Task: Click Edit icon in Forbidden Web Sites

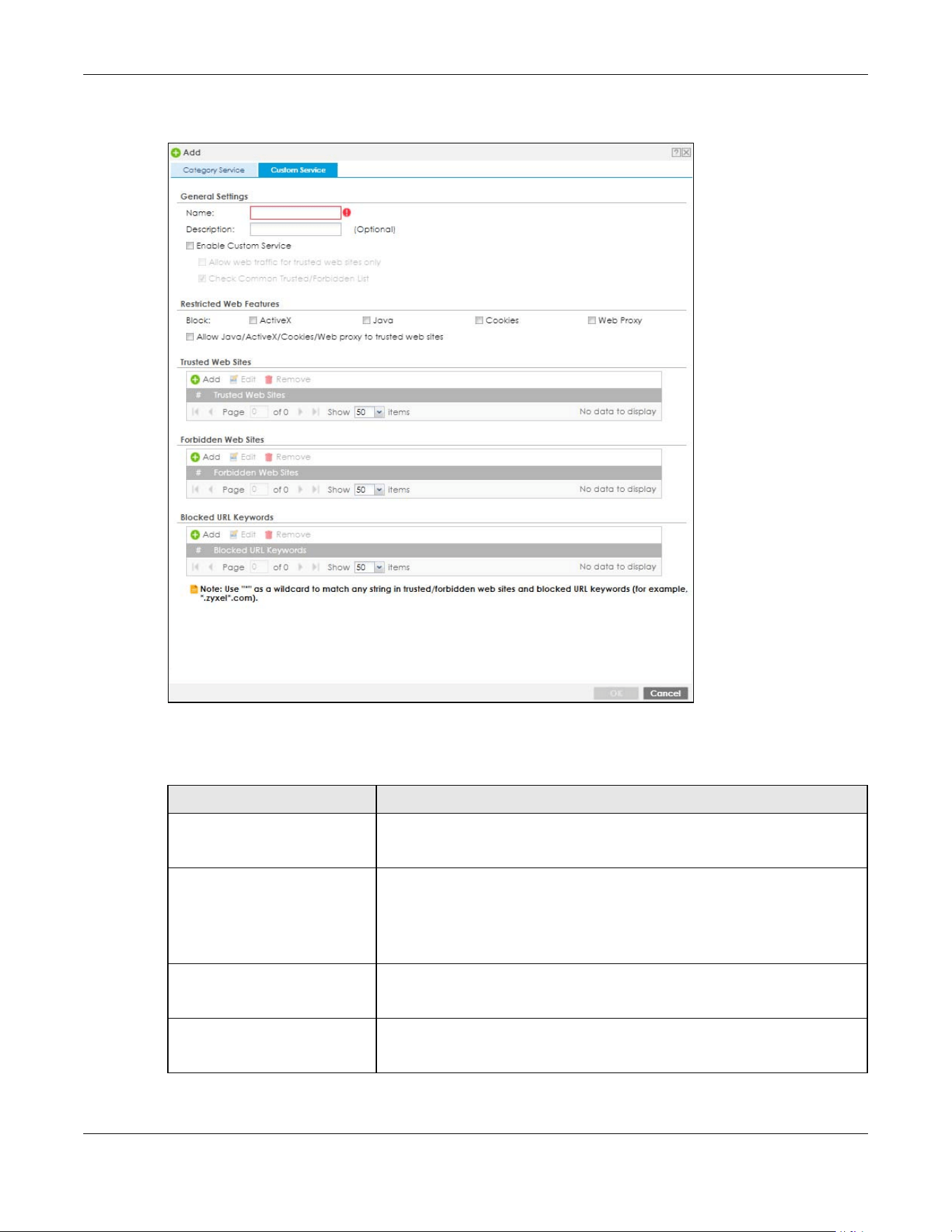Action: tap(234, 457)
